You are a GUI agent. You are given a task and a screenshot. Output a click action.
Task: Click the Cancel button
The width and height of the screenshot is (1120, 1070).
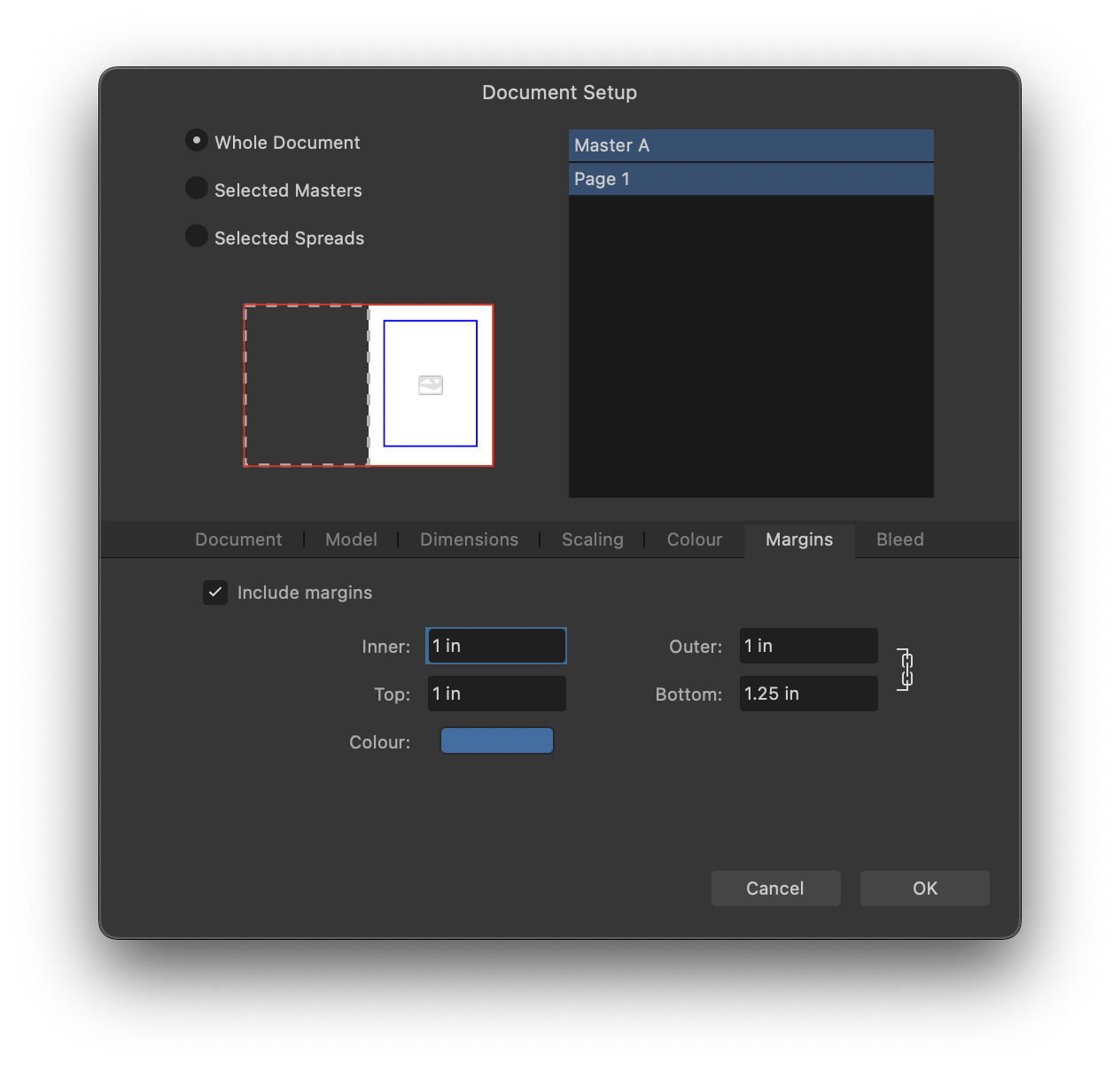(x=775, y=888)
